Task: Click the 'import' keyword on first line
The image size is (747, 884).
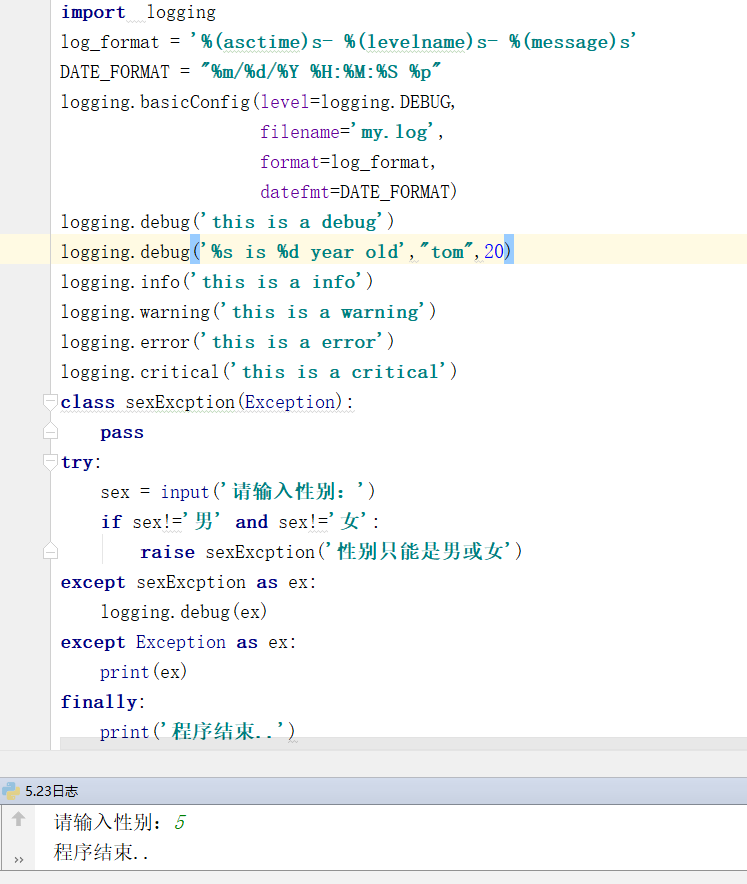Action: [93, 12]
